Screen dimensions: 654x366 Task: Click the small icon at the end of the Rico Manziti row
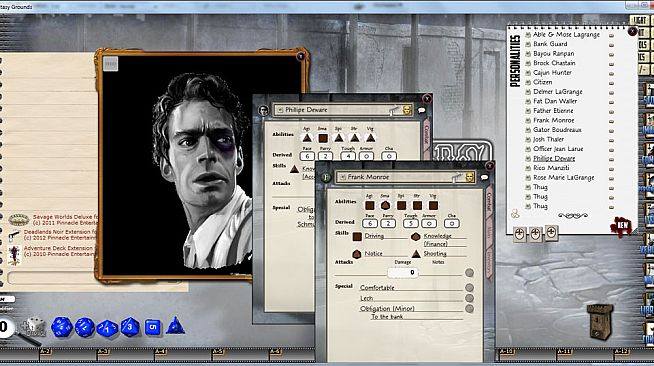611,169
